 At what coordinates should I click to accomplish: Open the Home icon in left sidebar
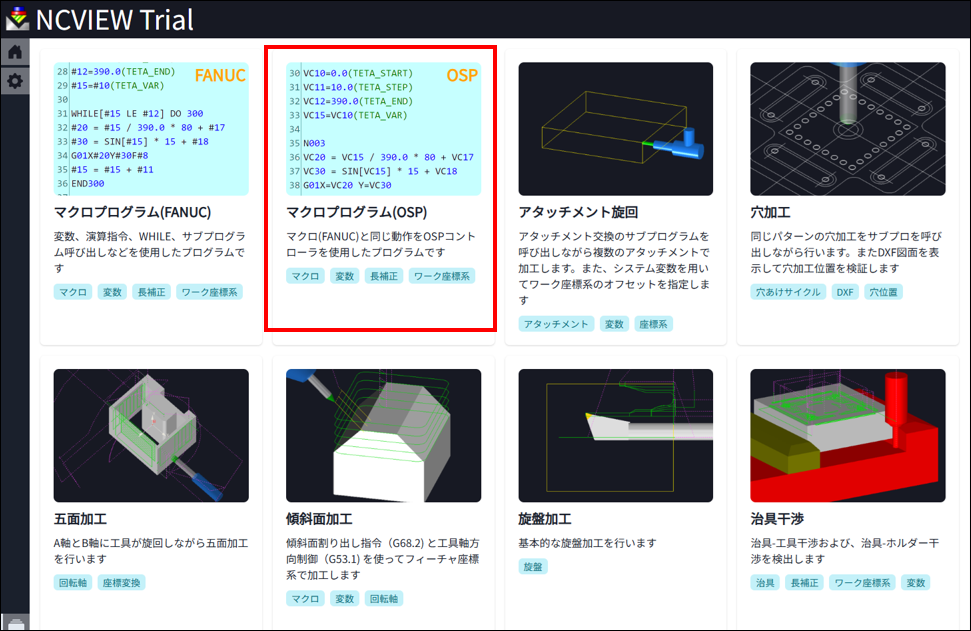pyautogui.click(x=14, y=52)
